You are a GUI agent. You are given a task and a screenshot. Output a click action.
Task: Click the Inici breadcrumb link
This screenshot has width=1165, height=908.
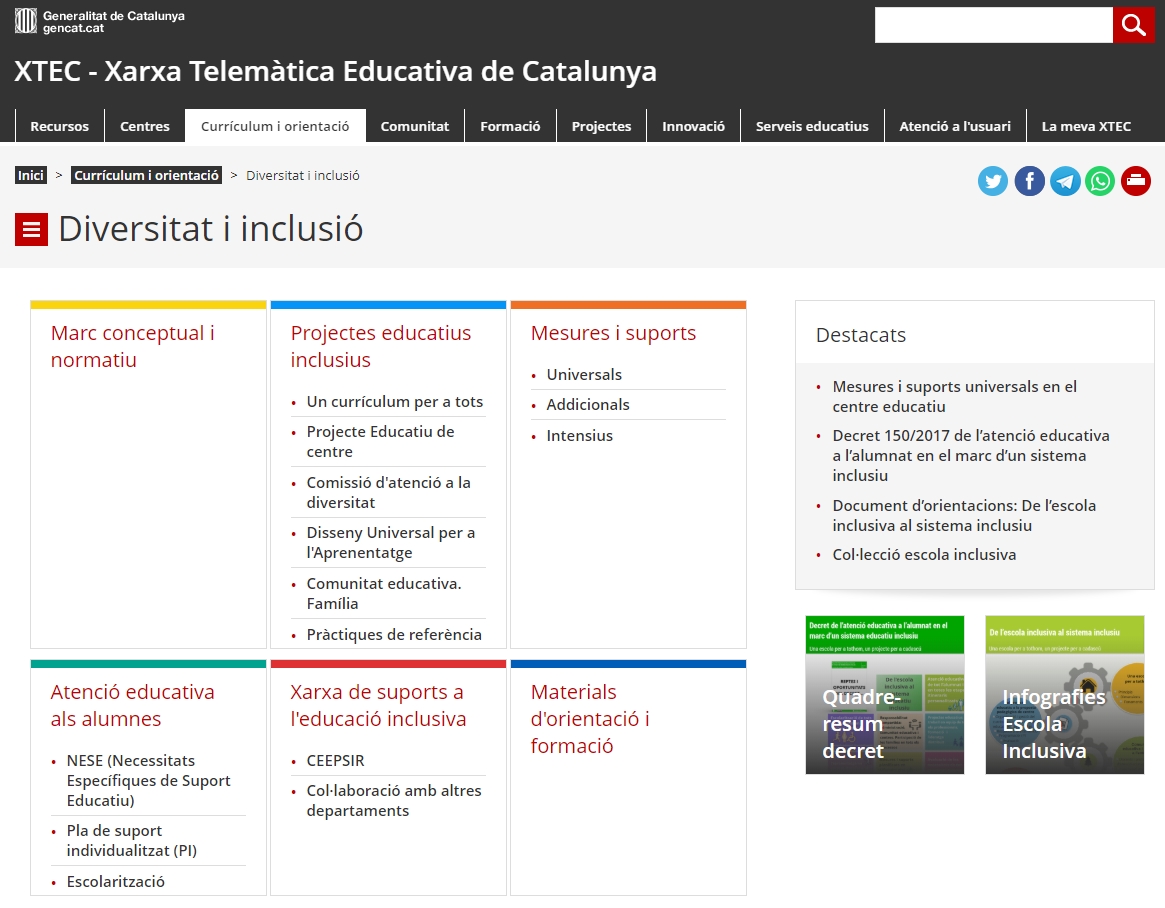31,175
